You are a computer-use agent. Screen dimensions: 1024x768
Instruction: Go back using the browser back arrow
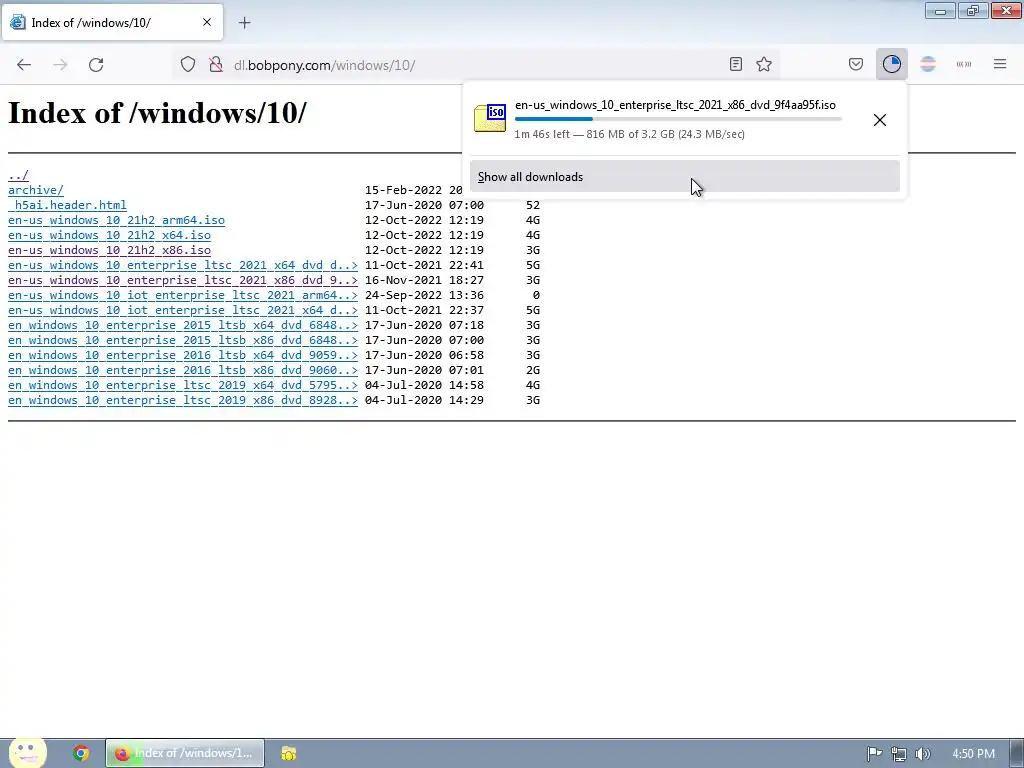(24, 65)
